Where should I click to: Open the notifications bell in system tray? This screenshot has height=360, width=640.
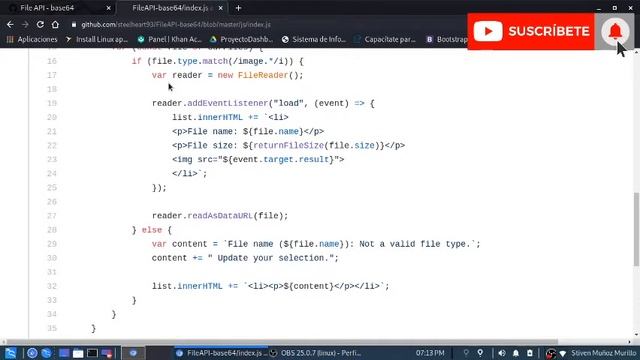pos(516,353)
